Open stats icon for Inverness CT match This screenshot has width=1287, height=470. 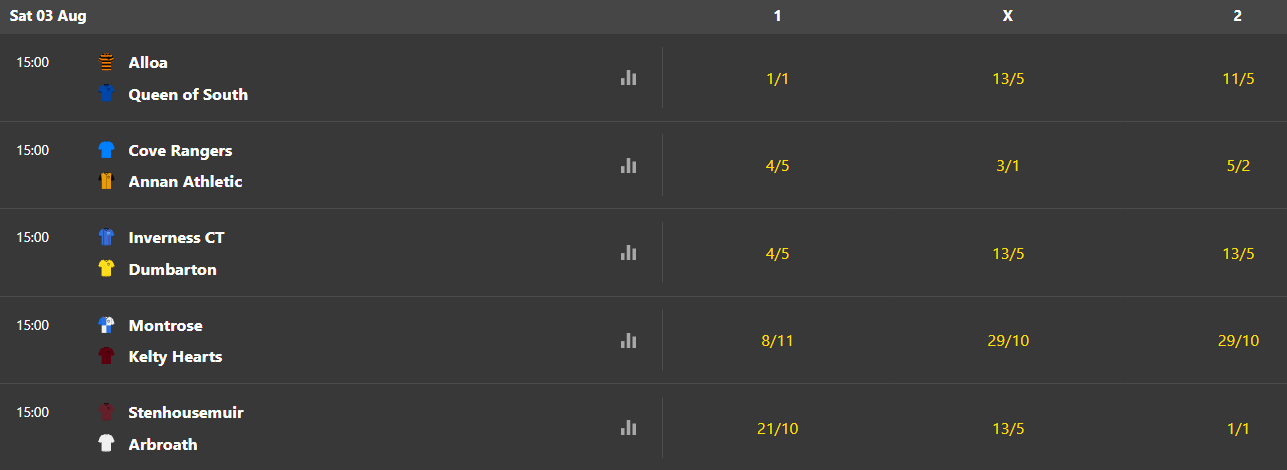click(x=628, y=253)
